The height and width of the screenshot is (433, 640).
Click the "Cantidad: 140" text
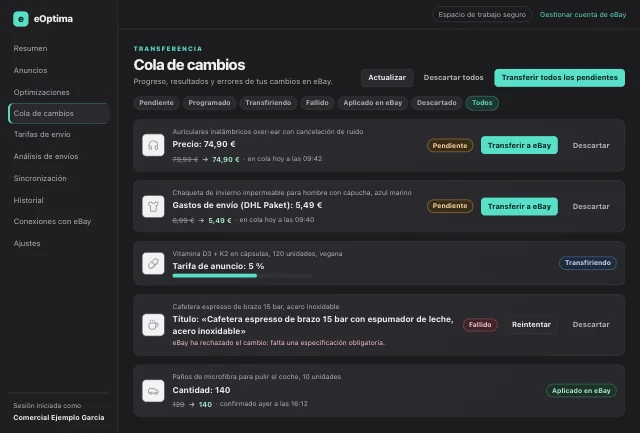coord(201,390)
